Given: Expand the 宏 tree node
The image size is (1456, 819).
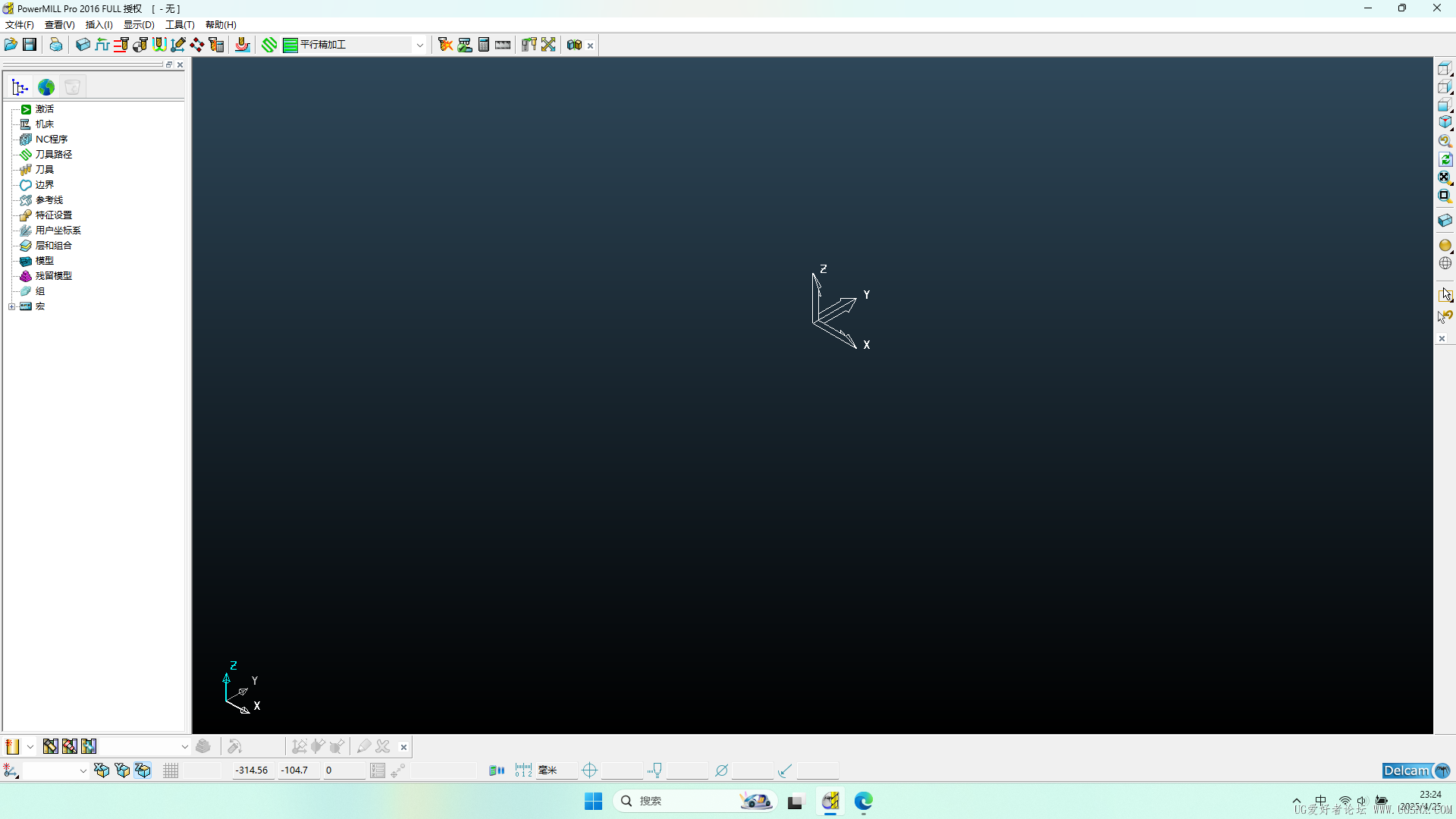Looking at the screenshot, I should pos(11,306).
